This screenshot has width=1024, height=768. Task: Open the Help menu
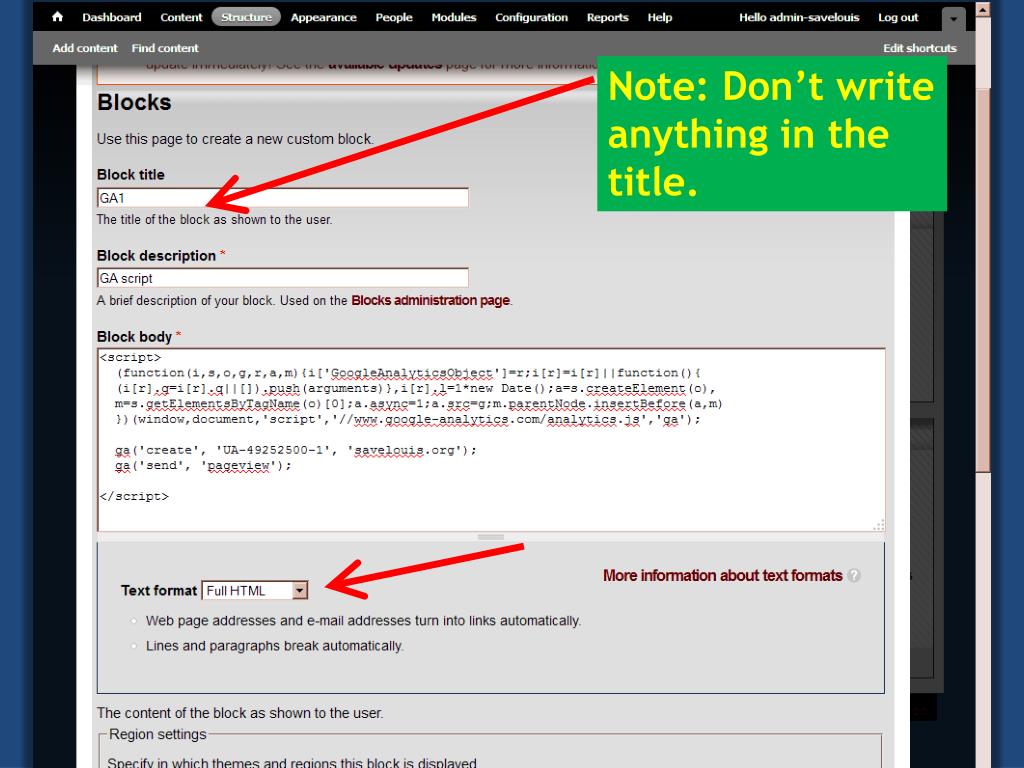click(x=660, y=18)
